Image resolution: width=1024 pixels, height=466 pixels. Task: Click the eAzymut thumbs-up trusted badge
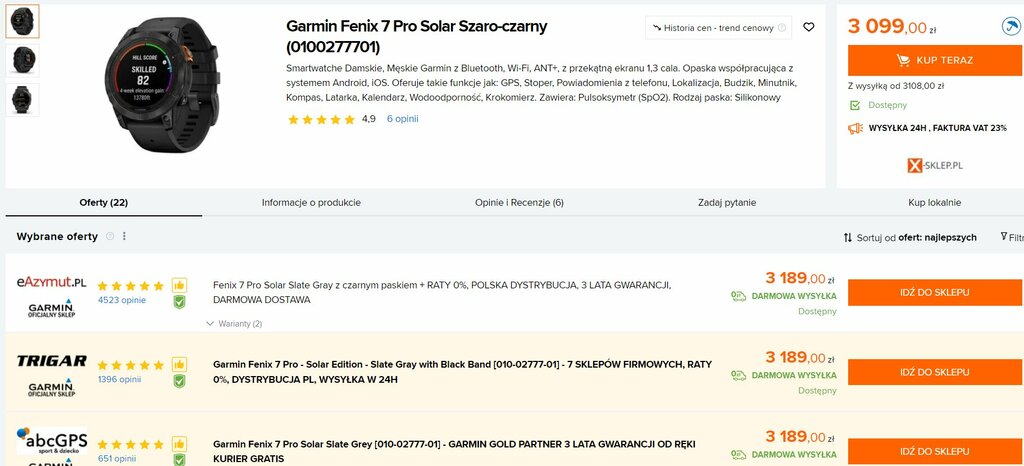[180, 285]
